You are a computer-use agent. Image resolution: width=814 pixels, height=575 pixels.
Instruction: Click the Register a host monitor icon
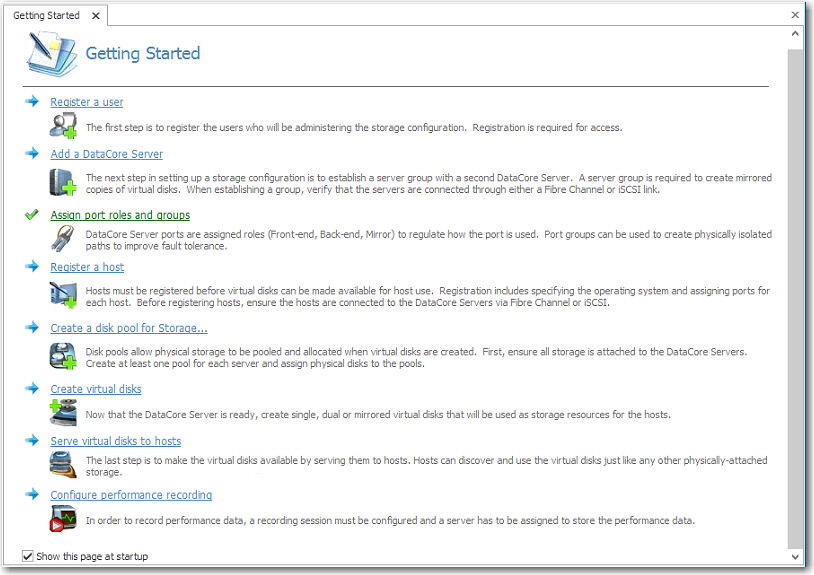click(63, 295)
